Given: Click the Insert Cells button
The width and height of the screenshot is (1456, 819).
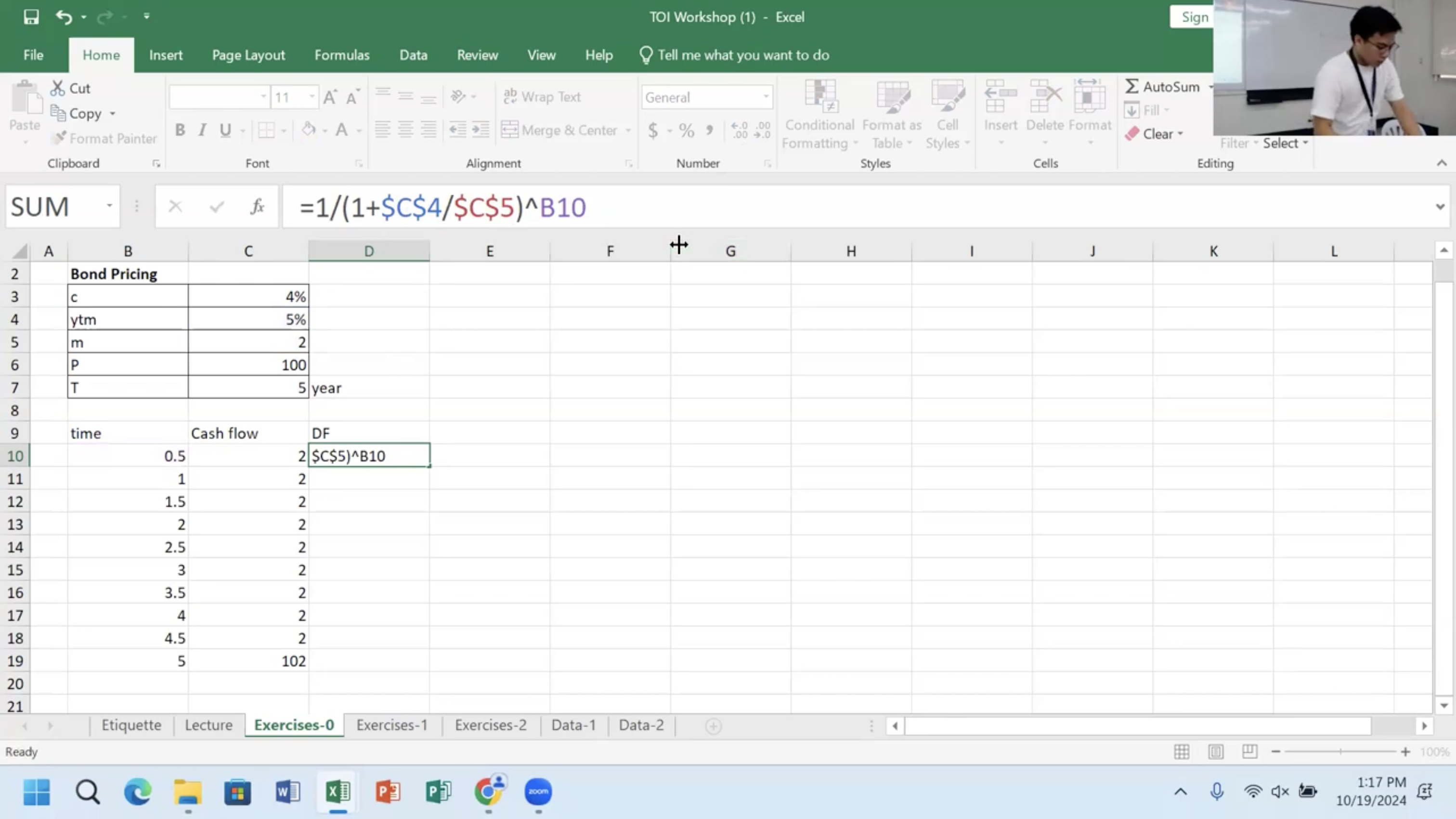Looking at the screenshot, I should (x=1000, y=110).
